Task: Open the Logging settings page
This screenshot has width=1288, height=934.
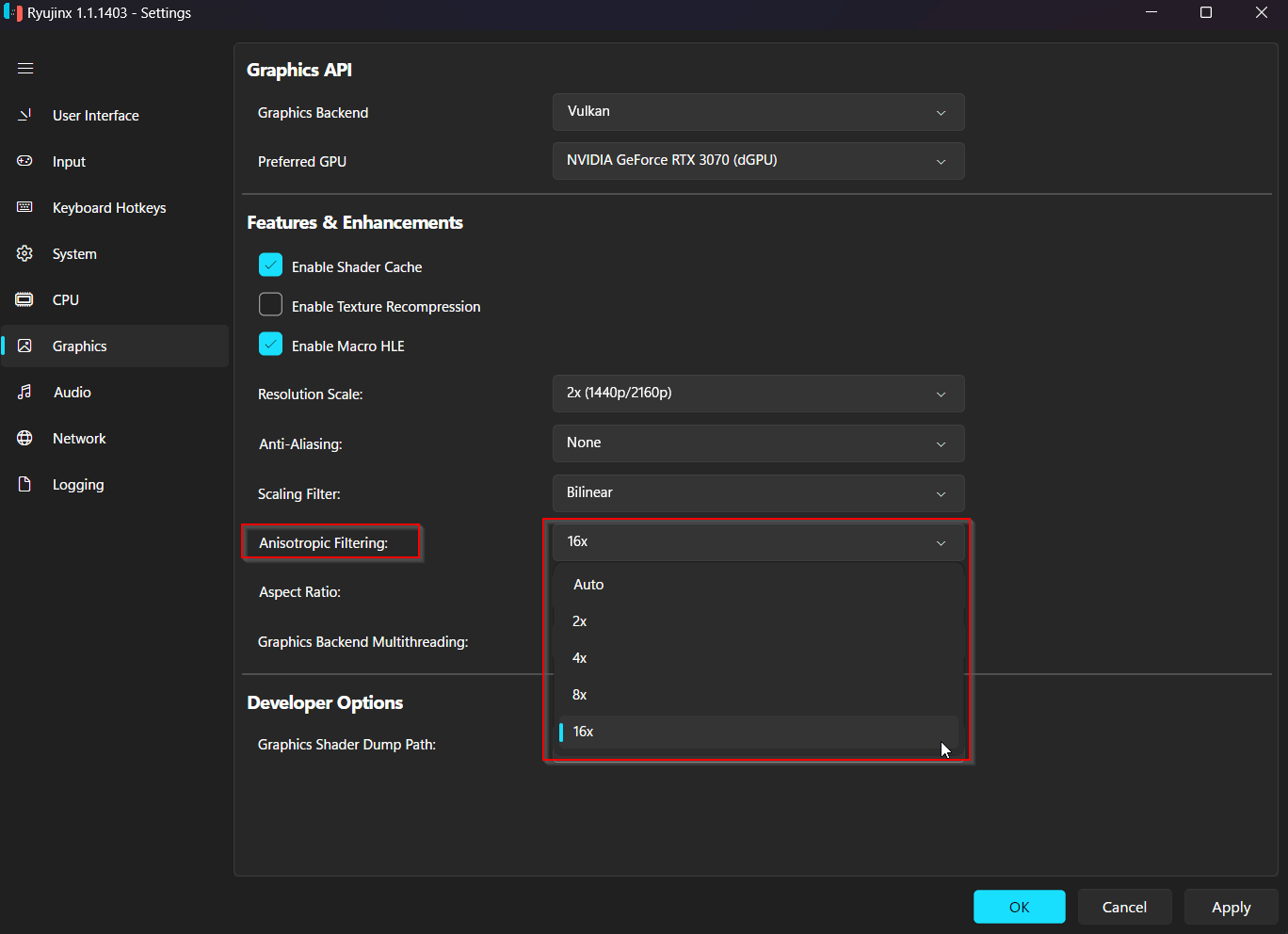Action: tap(115, 484)
